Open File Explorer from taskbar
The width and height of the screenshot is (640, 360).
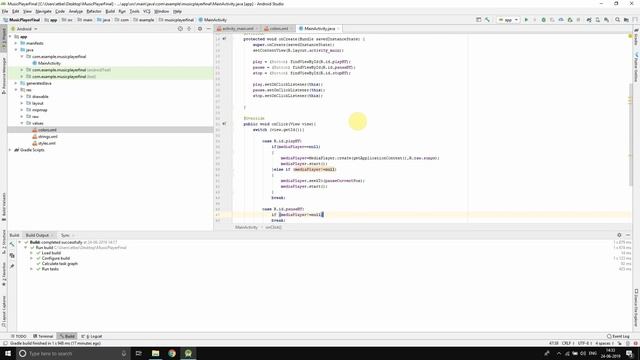155,353
